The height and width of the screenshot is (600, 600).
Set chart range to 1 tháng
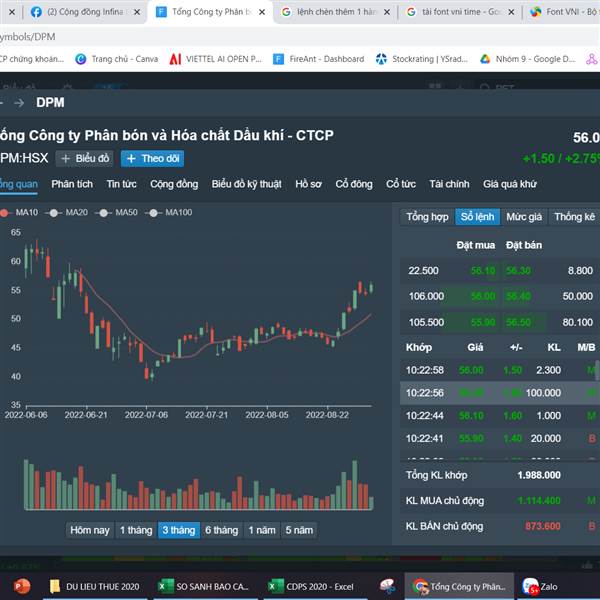pos(136,530)
